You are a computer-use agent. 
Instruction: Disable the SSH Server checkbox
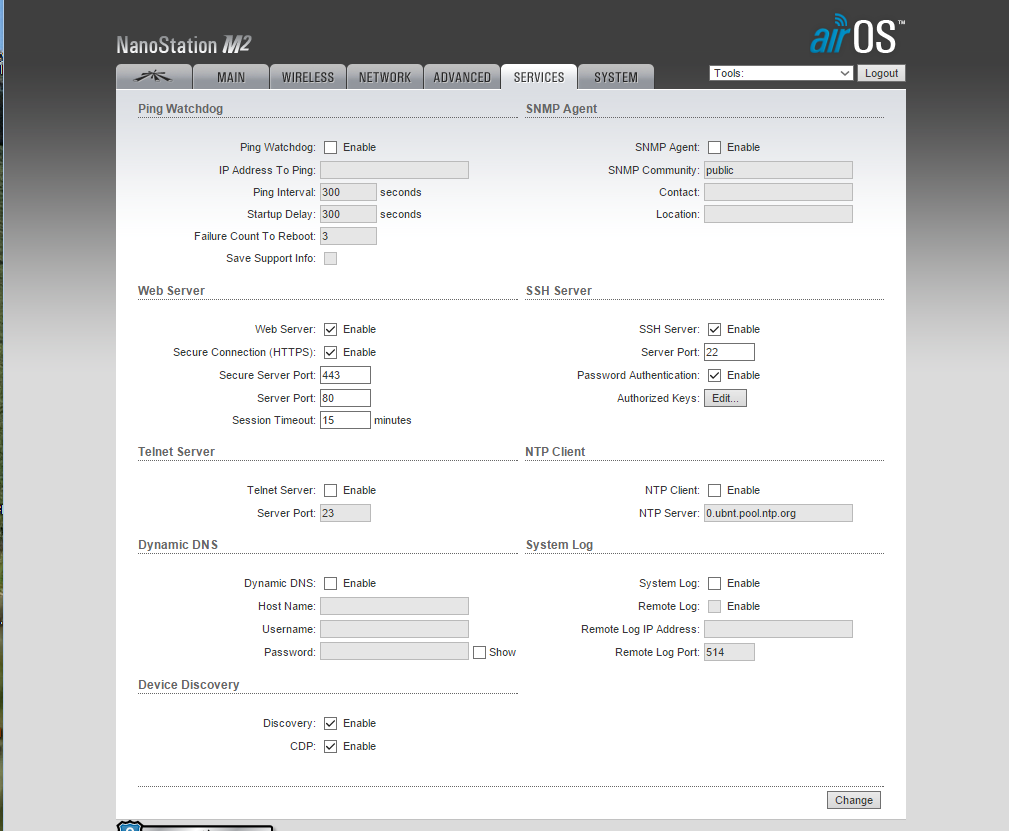[715, 329]
